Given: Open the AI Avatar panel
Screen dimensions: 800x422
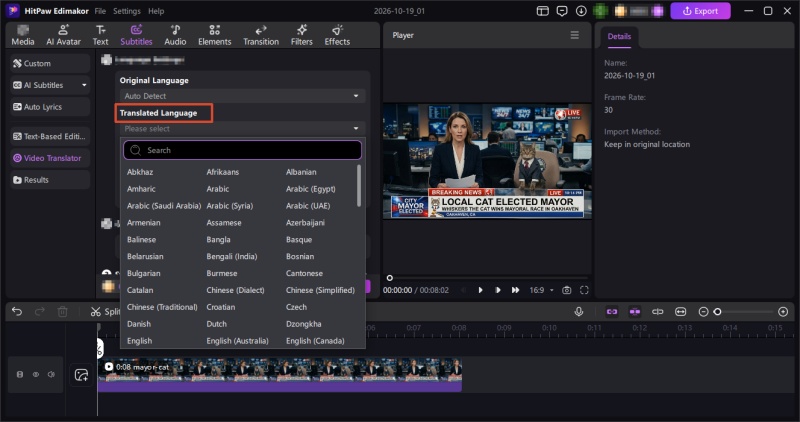Looking at the screenshot, I should click(63, 35).
